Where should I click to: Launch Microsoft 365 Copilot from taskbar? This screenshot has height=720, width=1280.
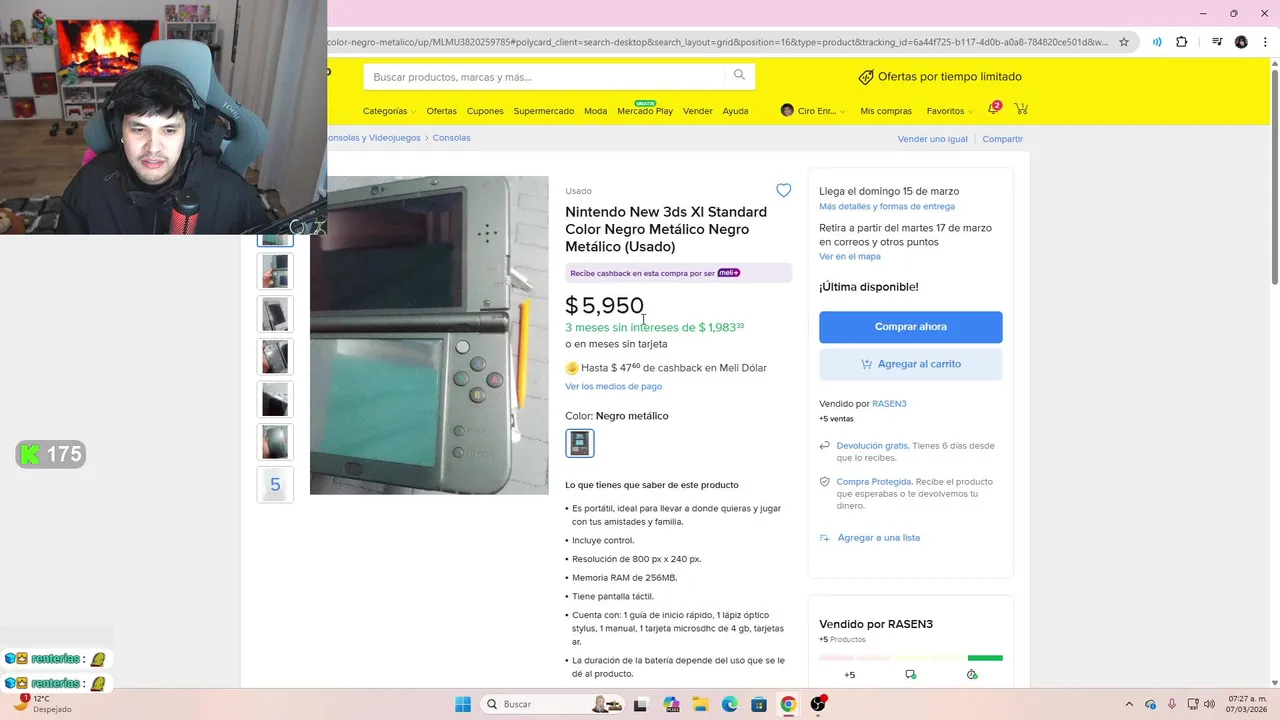tap(670, 704)
